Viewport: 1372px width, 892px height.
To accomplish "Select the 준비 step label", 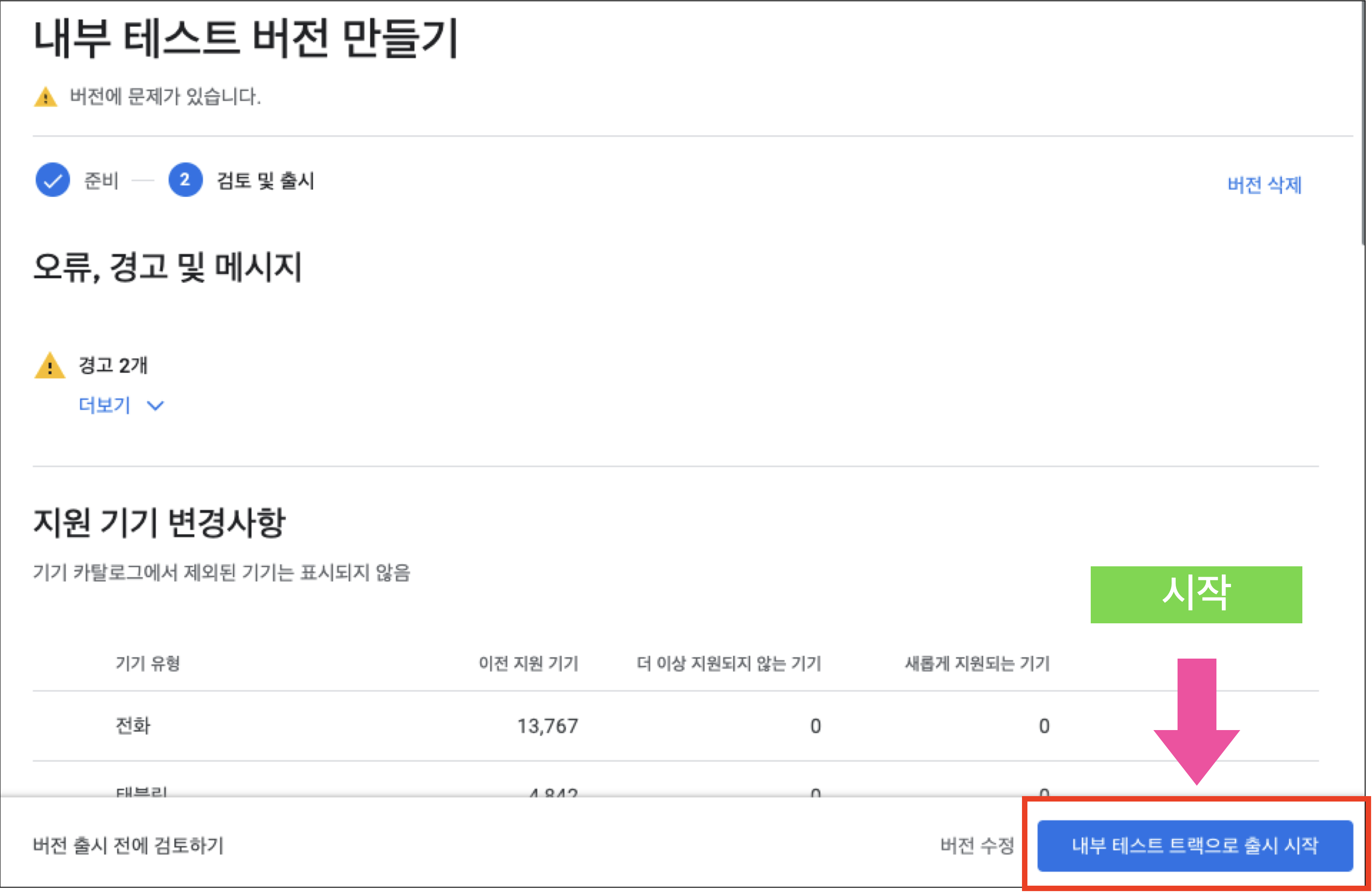I will [x=101, y=181].
